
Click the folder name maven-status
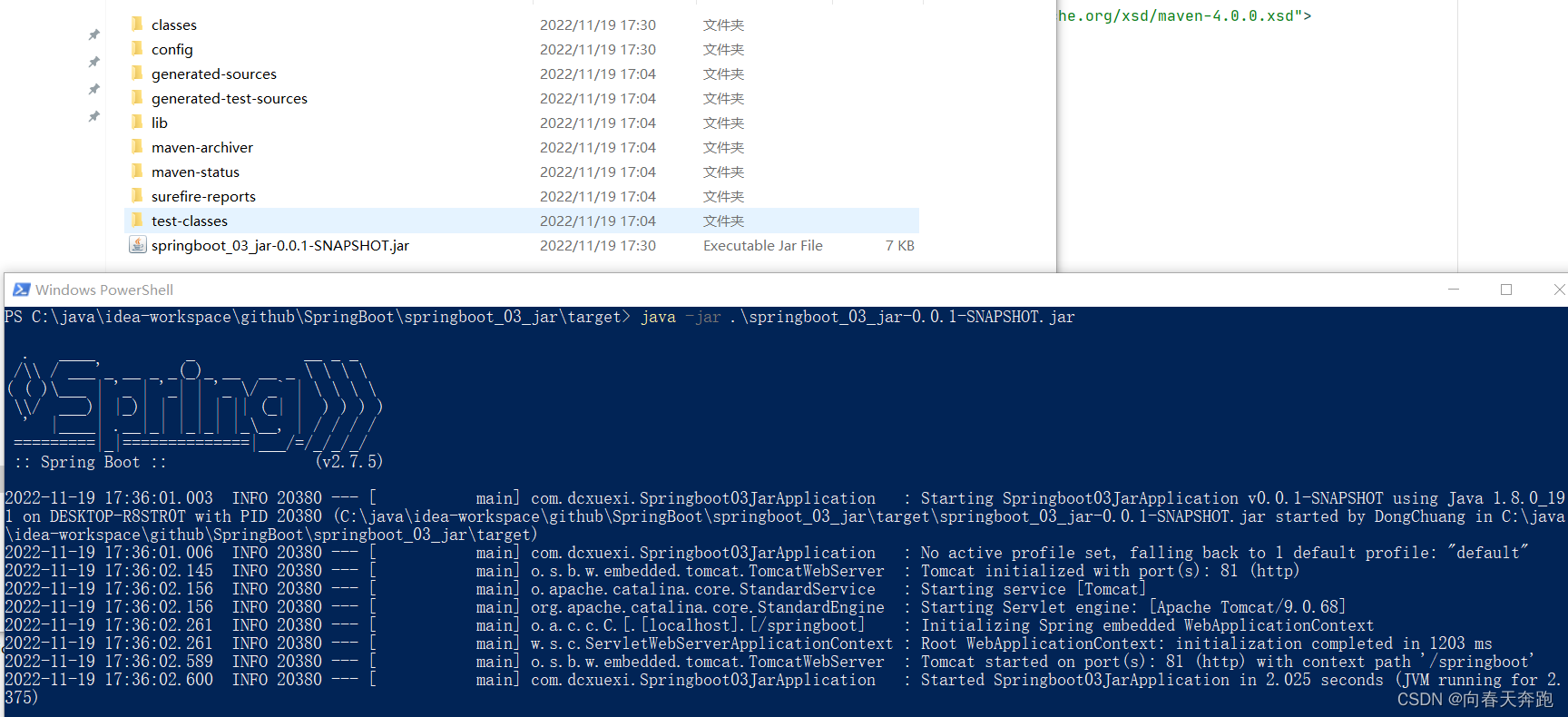tap(196, 172)
